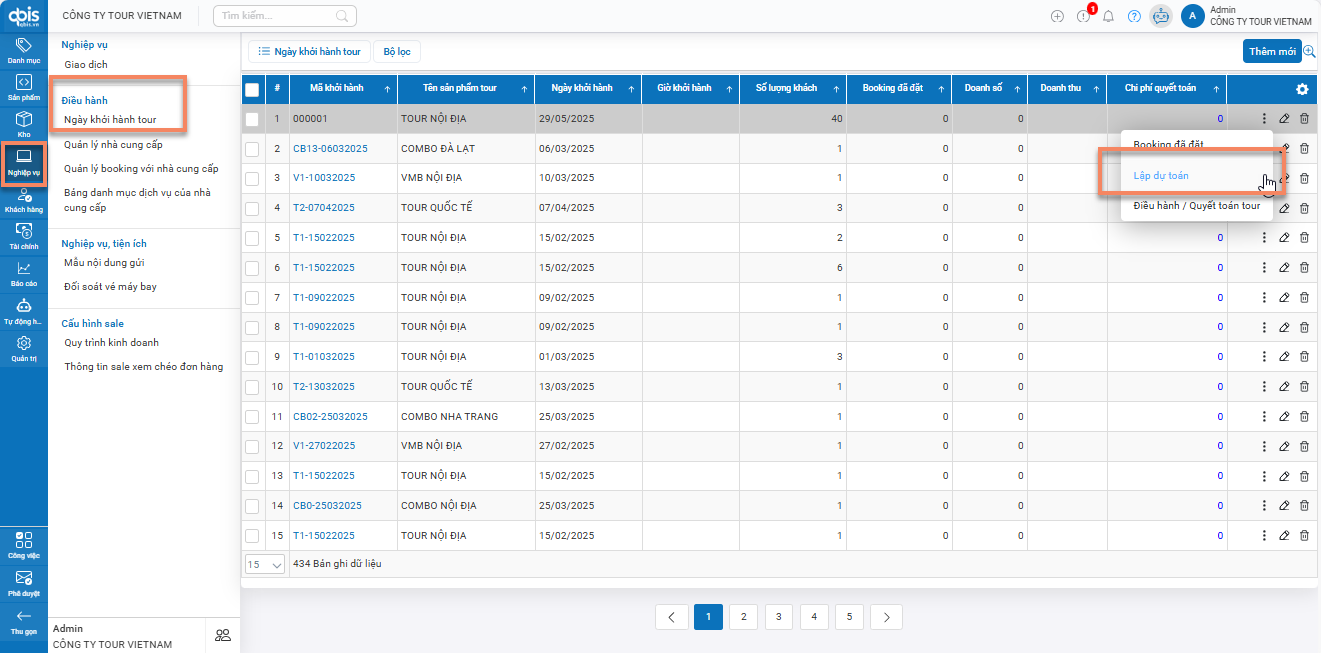The width and height of the screenshot is (1321, 653).
Task: Open the Tự động hóa sidebar module
Action: pyautogui.click(x=24, y=312)
